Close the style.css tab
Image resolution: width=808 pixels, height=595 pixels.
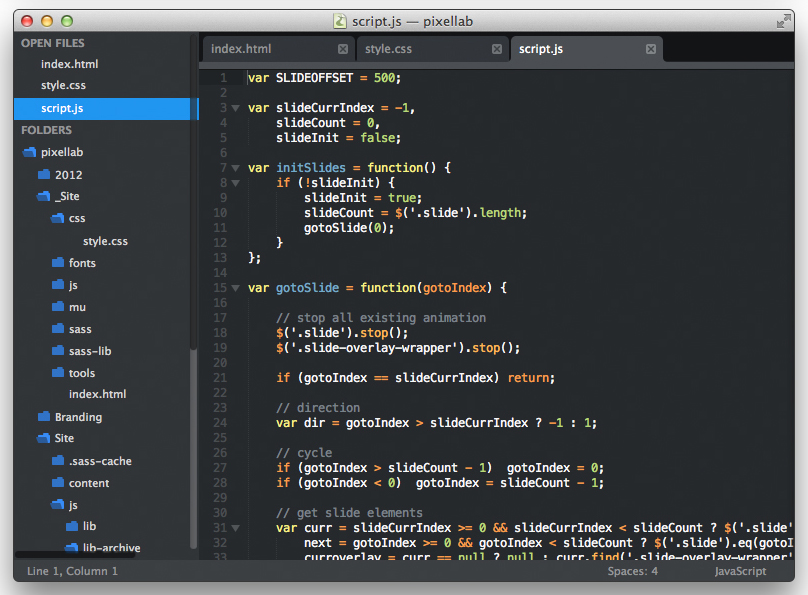click(x=497, y=49)
